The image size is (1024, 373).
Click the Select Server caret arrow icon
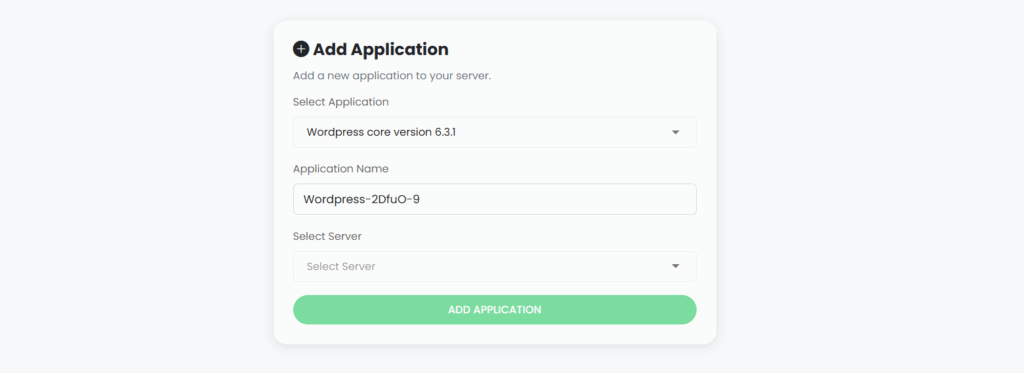point(675,267)
